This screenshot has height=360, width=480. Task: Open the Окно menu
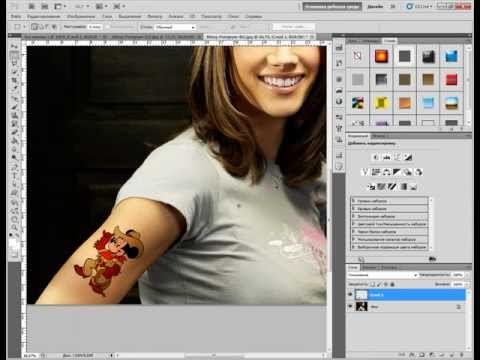[x=233, y=16]
